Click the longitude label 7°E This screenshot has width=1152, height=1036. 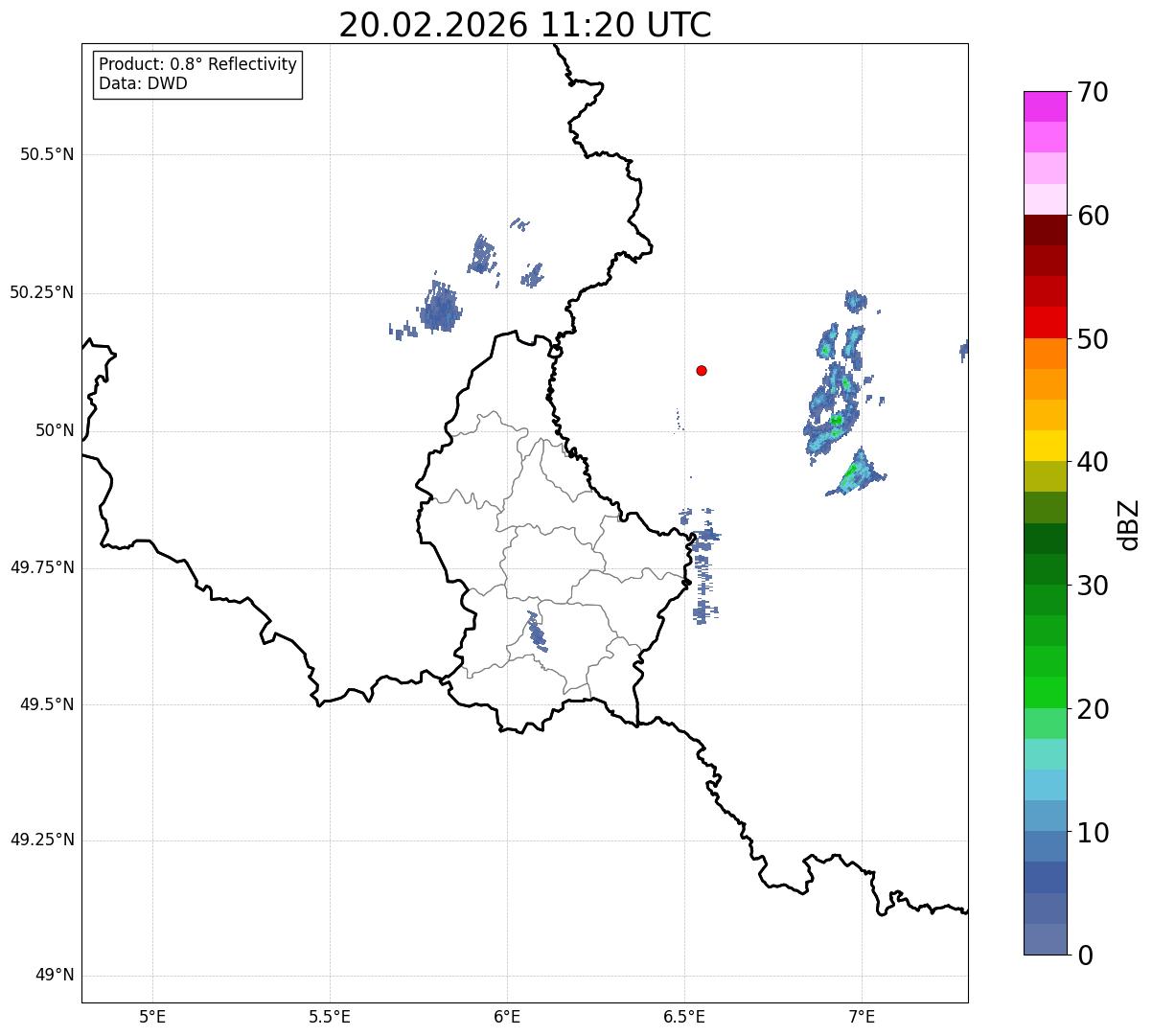click(862, 1016)
